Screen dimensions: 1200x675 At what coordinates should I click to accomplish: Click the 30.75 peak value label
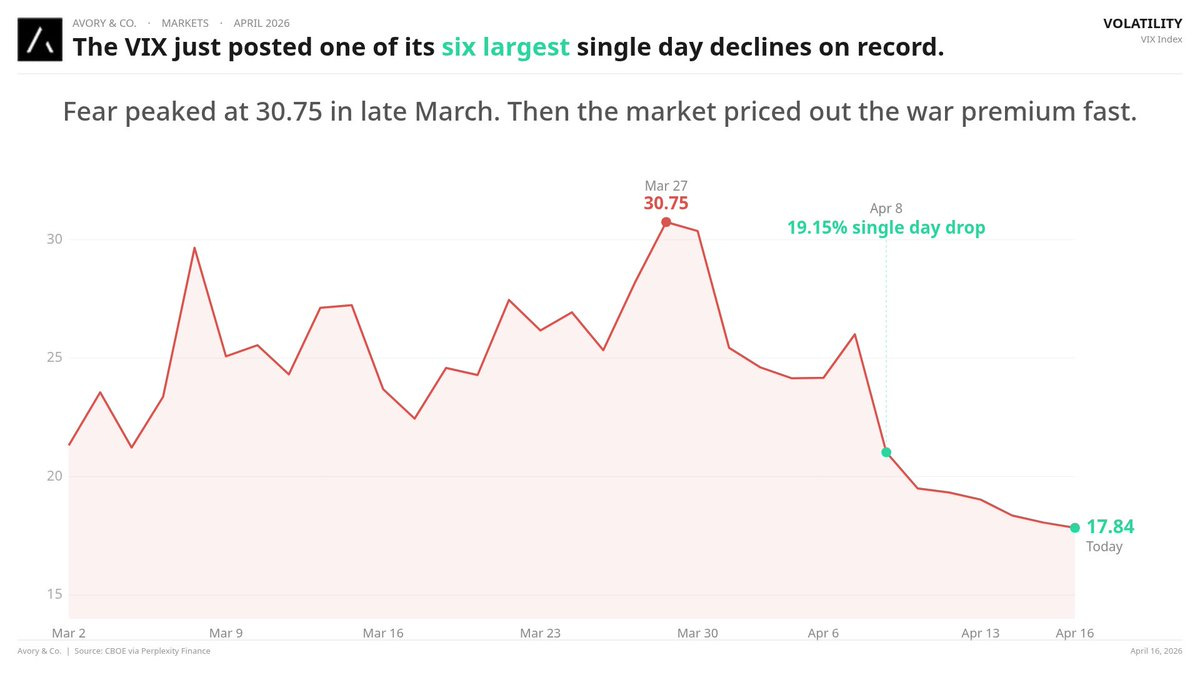pyautogui.click(x=666, y=203)
